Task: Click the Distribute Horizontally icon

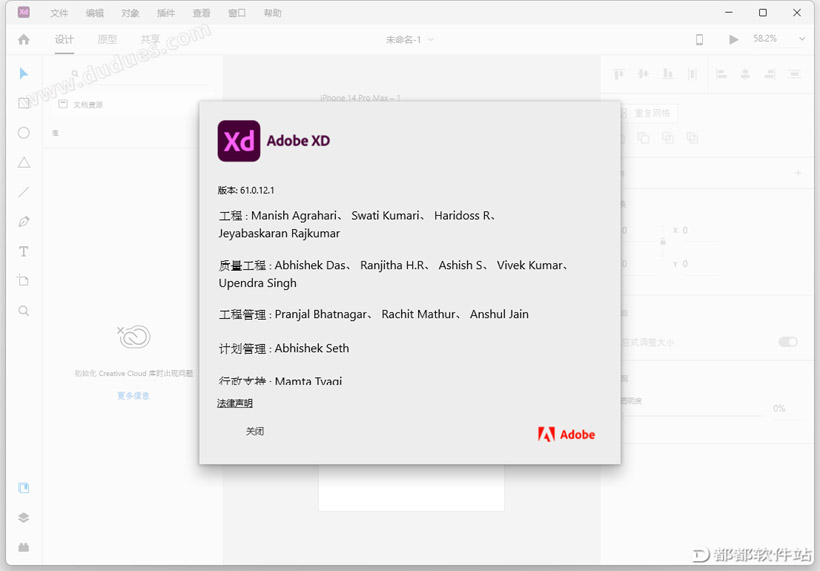Action: [794, 74]
